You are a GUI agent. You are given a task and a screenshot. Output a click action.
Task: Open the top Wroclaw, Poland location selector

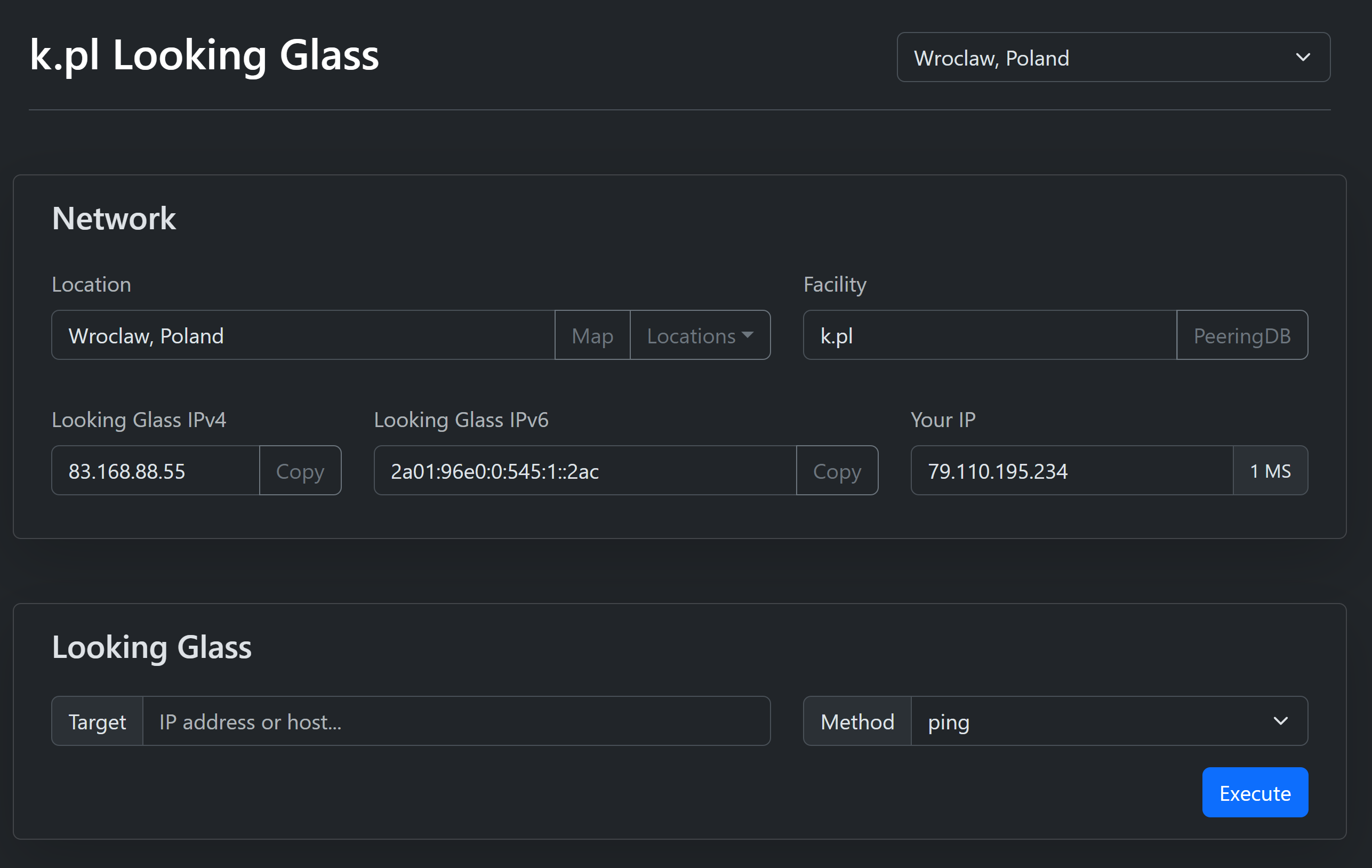[x=1113, y=58]
